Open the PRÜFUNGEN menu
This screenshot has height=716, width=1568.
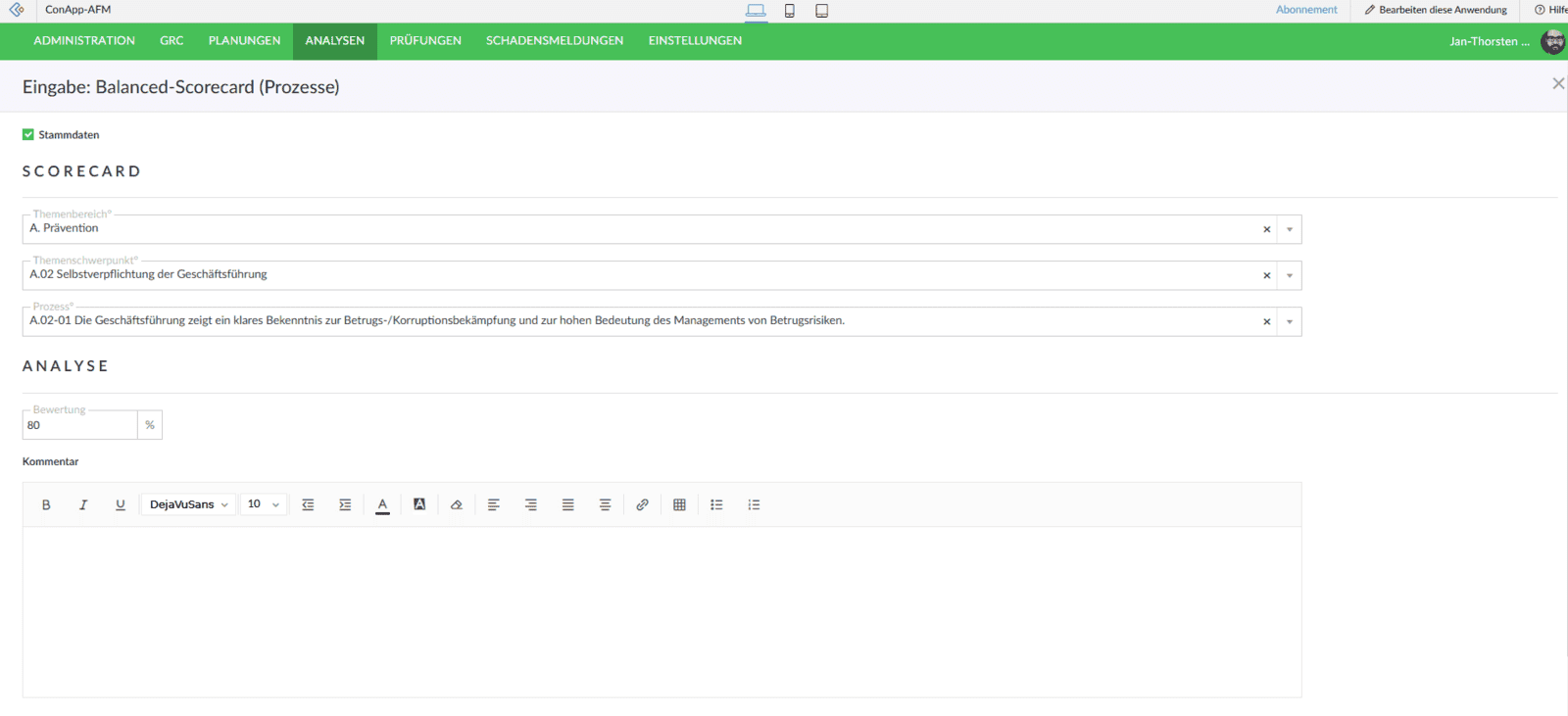425,41
